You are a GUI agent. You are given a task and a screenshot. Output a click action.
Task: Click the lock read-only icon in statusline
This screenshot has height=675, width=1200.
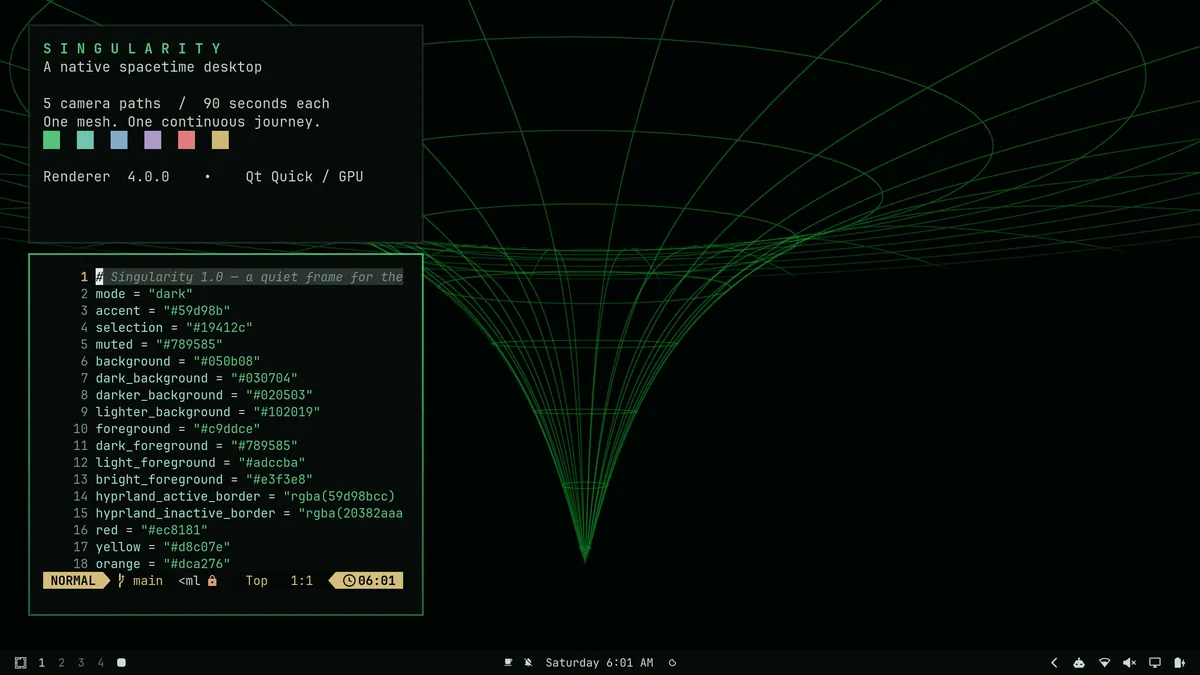tap(212, 581)
